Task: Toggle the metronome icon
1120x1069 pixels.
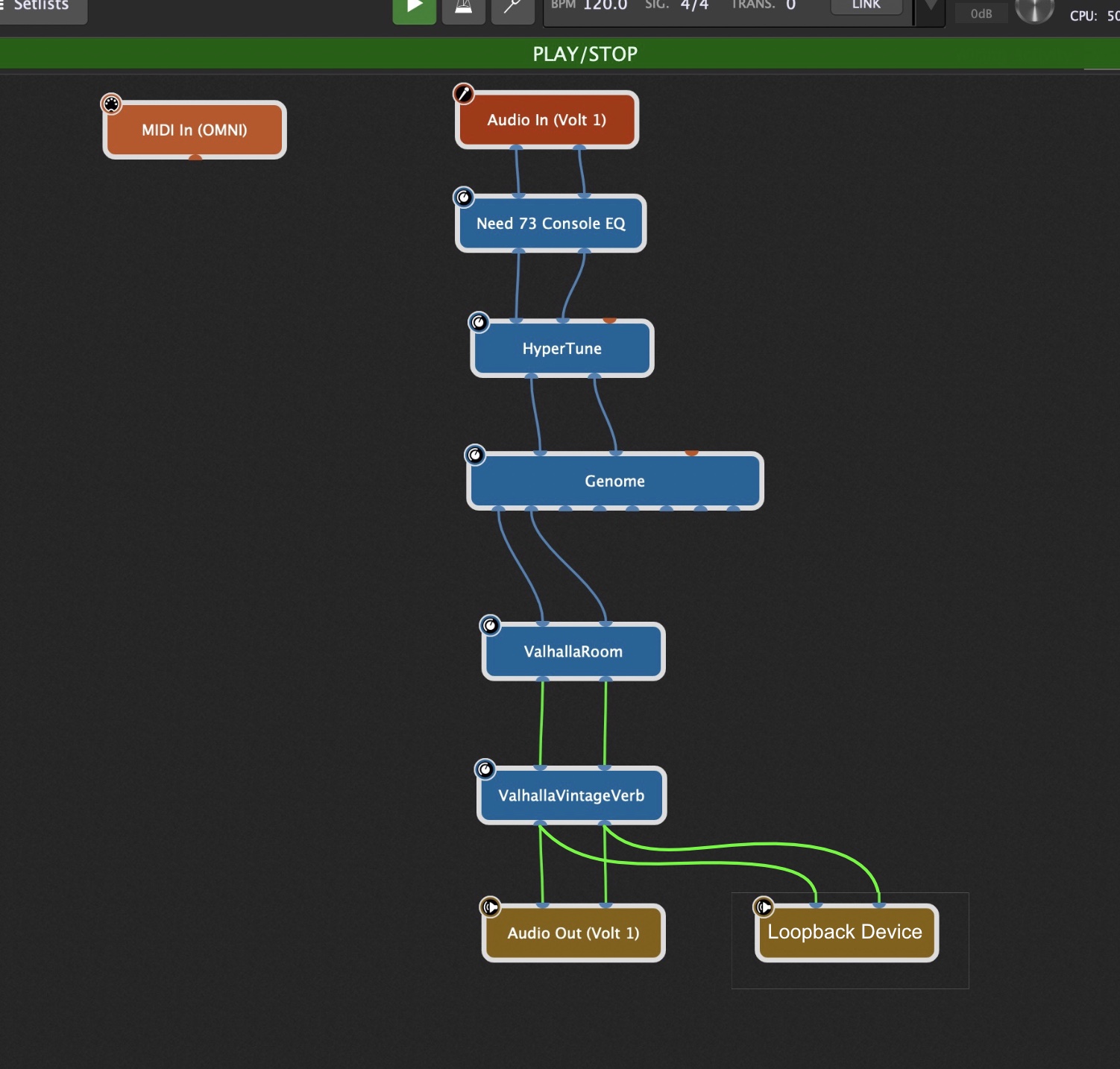Action: point(464,9)
